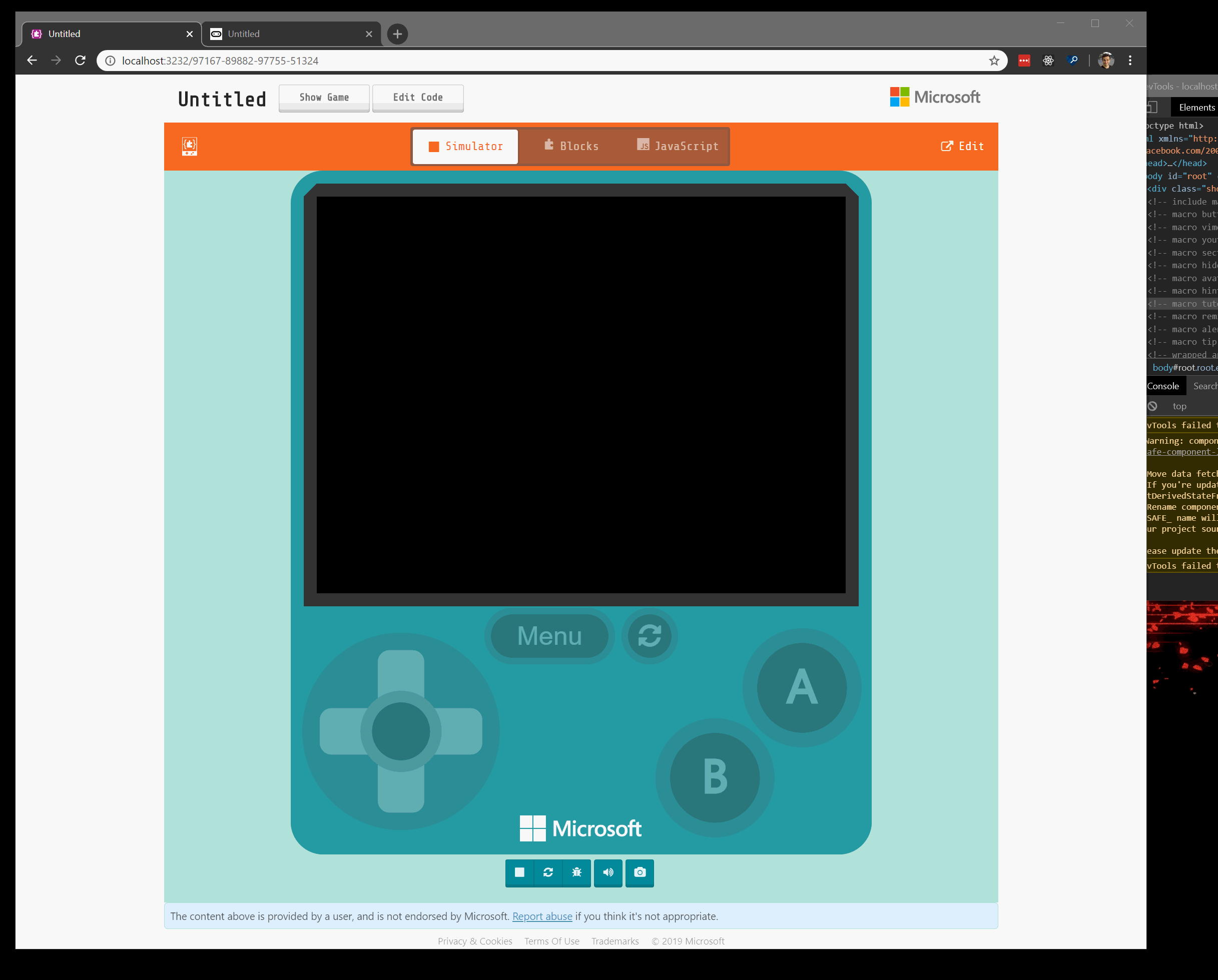Click the stop simulator button
This screenshot has height=980, width=1218.
tap(519, 872)
